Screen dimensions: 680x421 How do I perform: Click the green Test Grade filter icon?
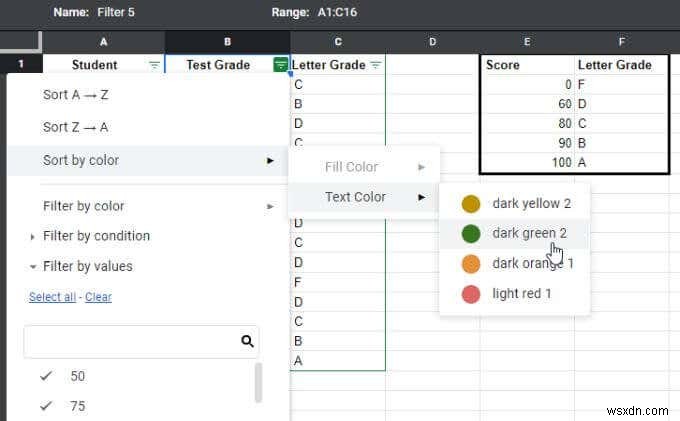point(281,65)
